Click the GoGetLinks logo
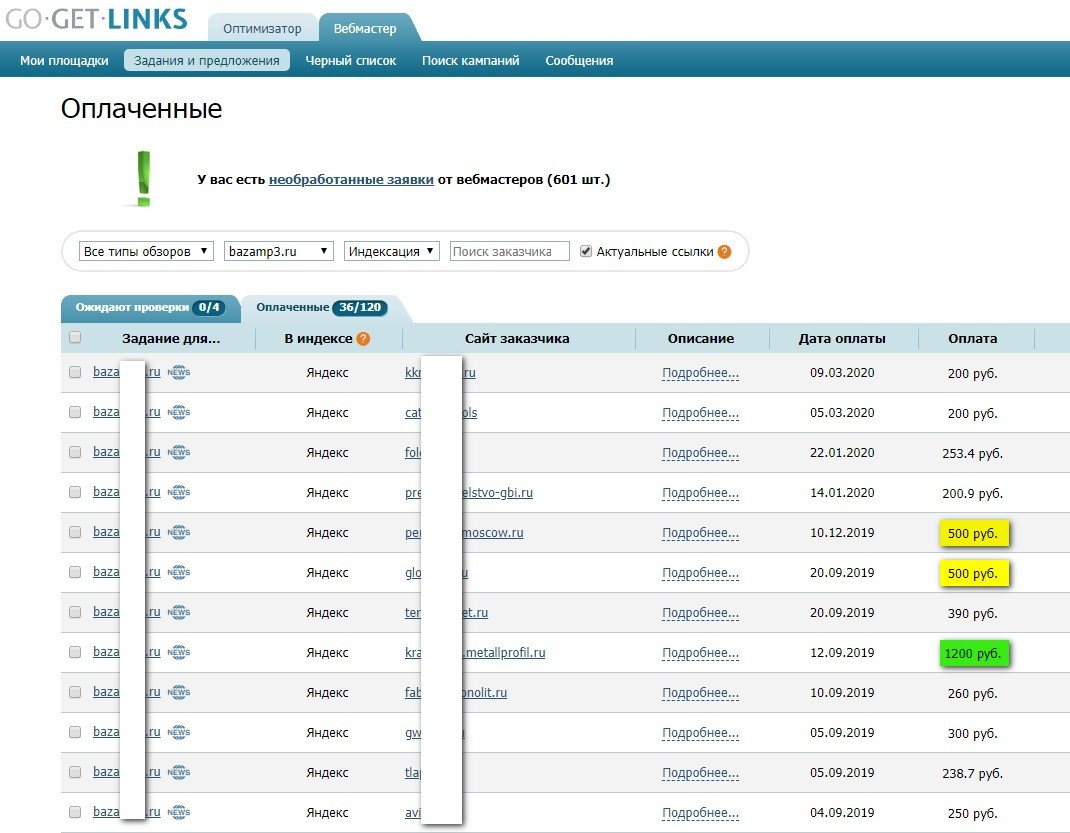Viewport: 1070px width, 833px height. coord(96,19)
